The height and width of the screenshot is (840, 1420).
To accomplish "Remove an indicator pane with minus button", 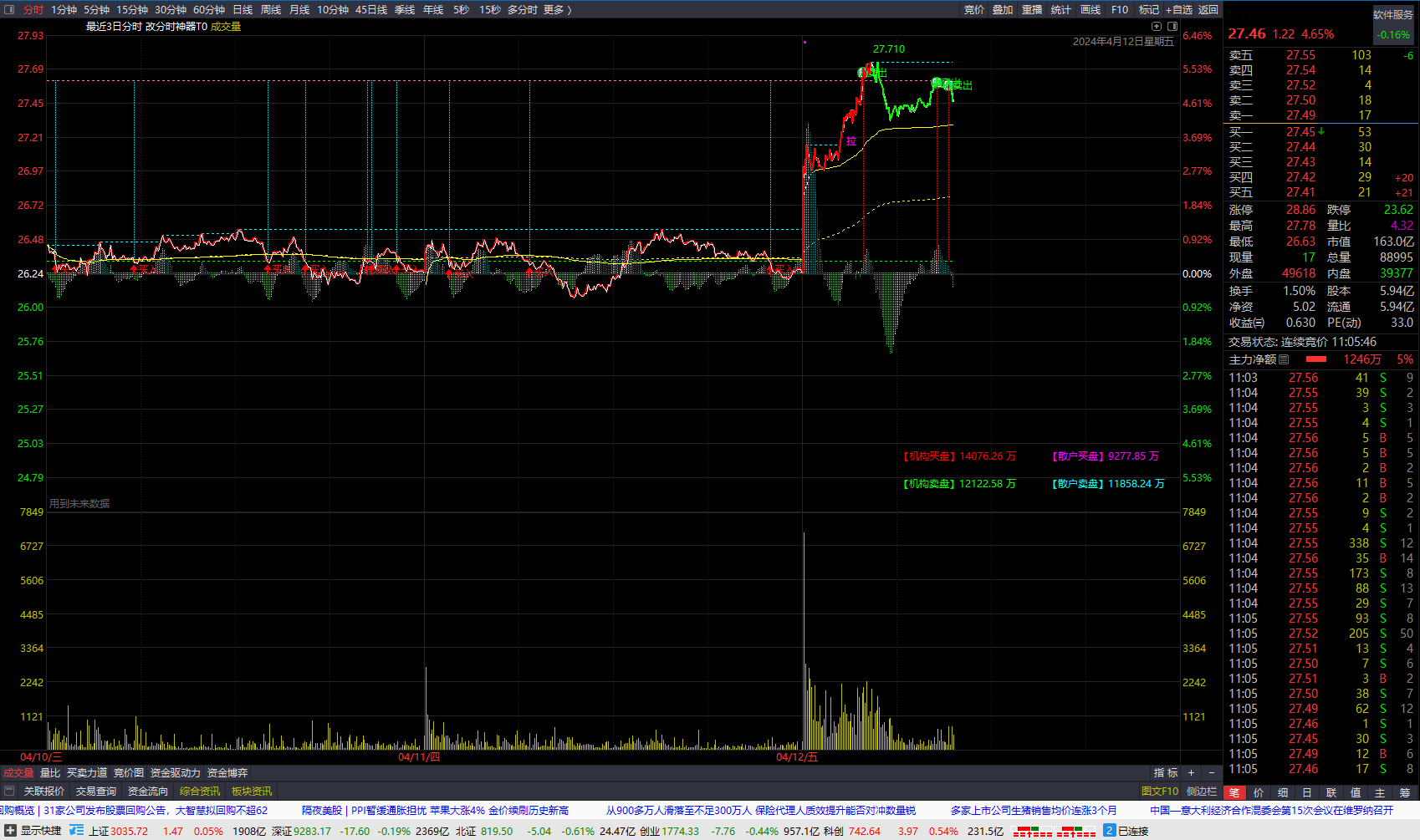I will click(1212, 773).
